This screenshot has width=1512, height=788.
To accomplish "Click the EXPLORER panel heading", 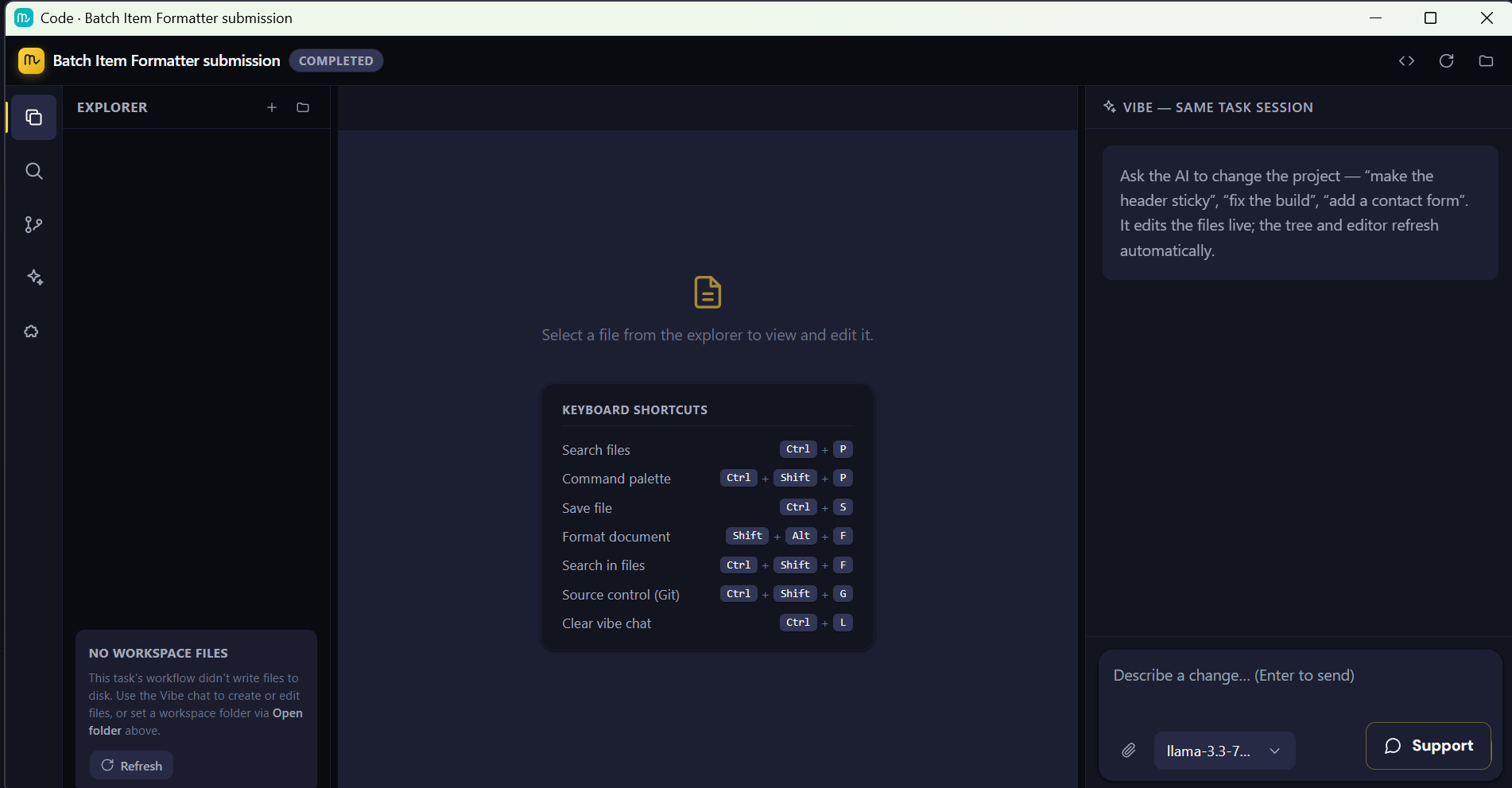I will pyautogui.click(x=112, y=107).
